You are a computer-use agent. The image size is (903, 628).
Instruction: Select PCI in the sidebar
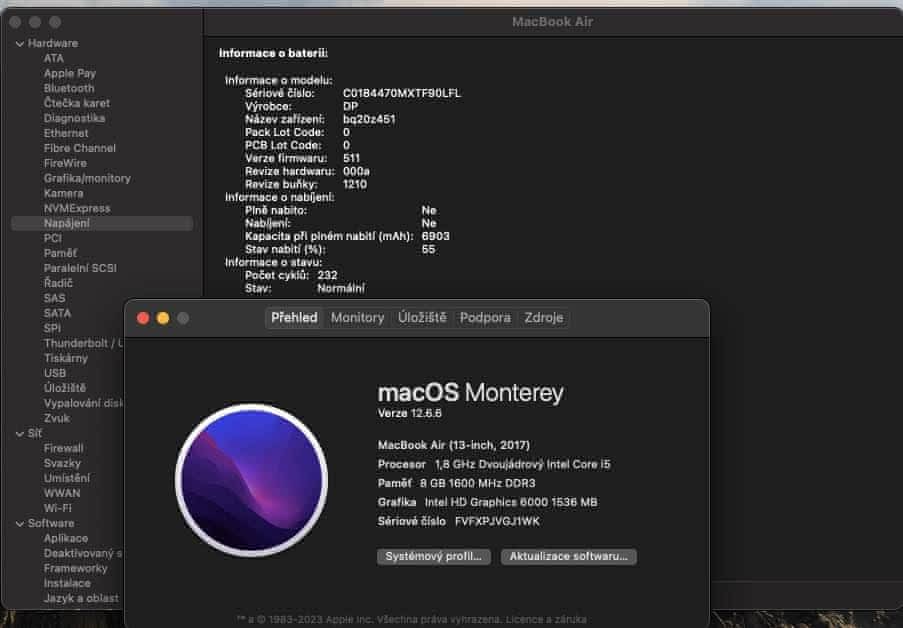pyautogui.click(x=52, y=238)
